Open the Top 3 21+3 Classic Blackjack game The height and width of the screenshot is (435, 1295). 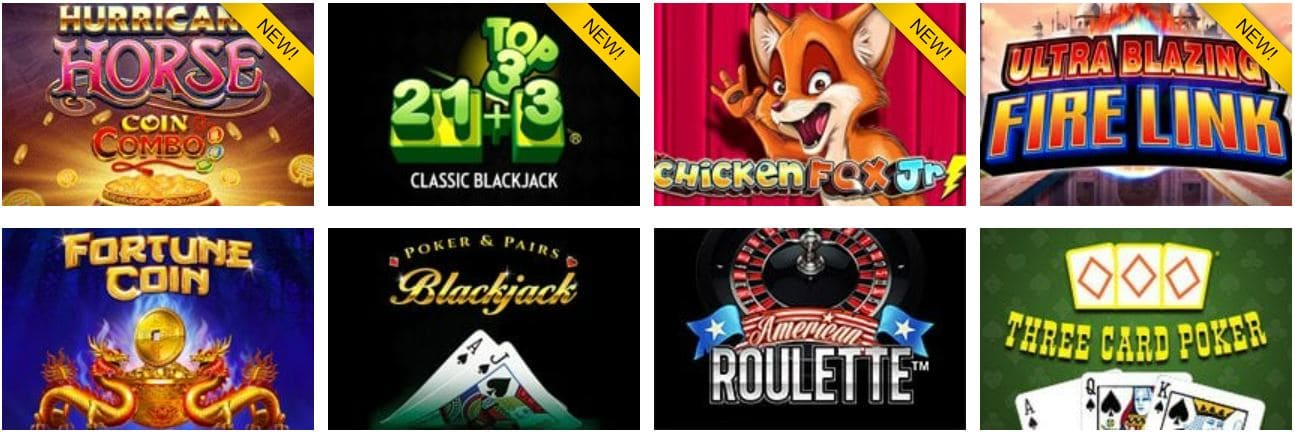(x=484, y=104)
